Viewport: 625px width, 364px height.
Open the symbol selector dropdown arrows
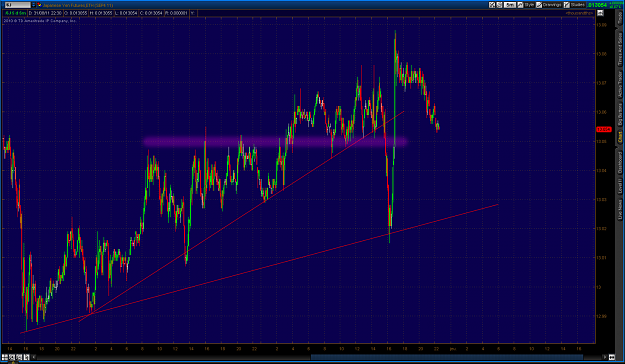pyautogui.click(x=33, y=5)
